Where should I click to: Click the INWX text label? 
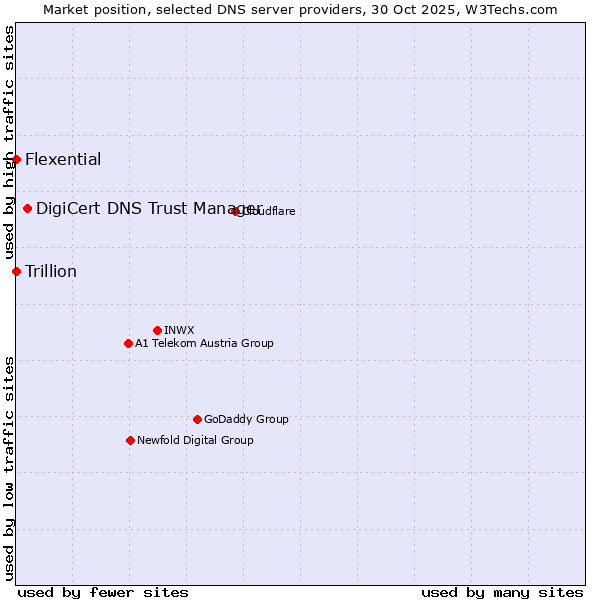[179, 330]
